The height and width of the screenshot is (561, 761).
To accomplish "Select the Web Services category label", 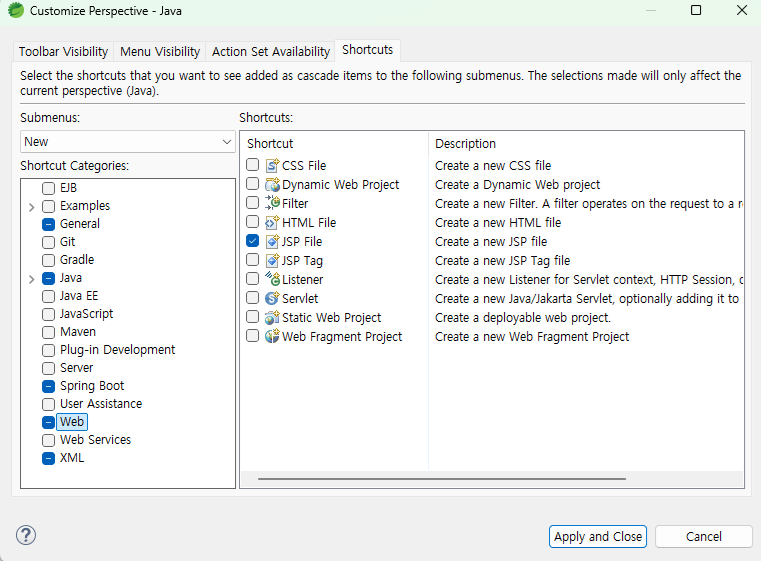I will (x=96, y=440).
